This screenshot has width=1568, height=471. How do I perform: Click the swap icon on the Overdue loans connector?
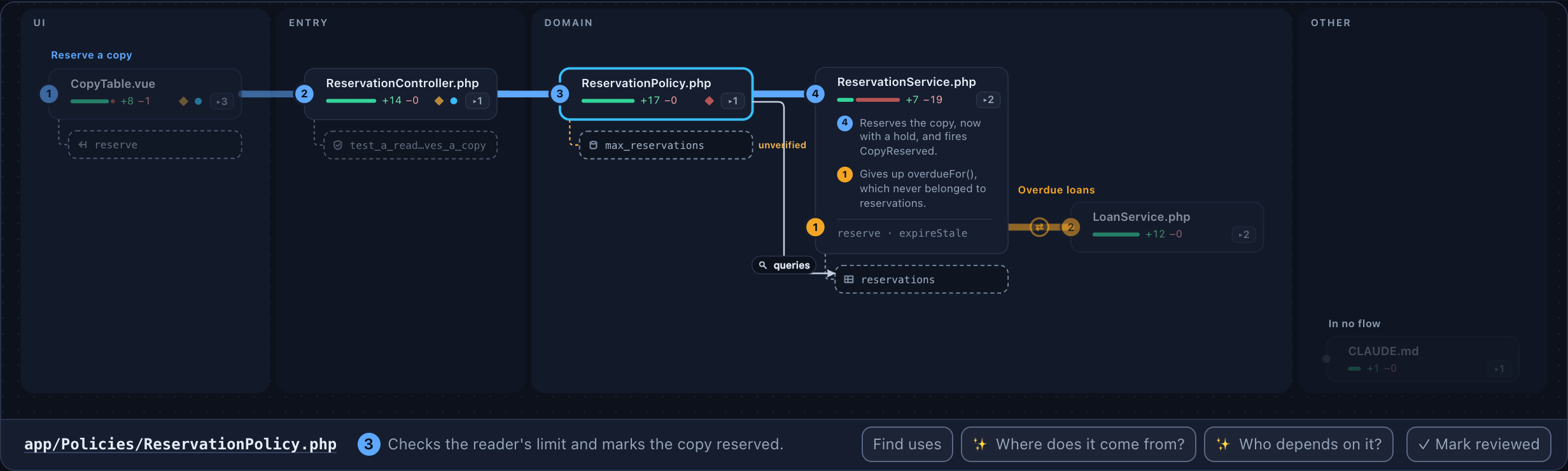1039,227
